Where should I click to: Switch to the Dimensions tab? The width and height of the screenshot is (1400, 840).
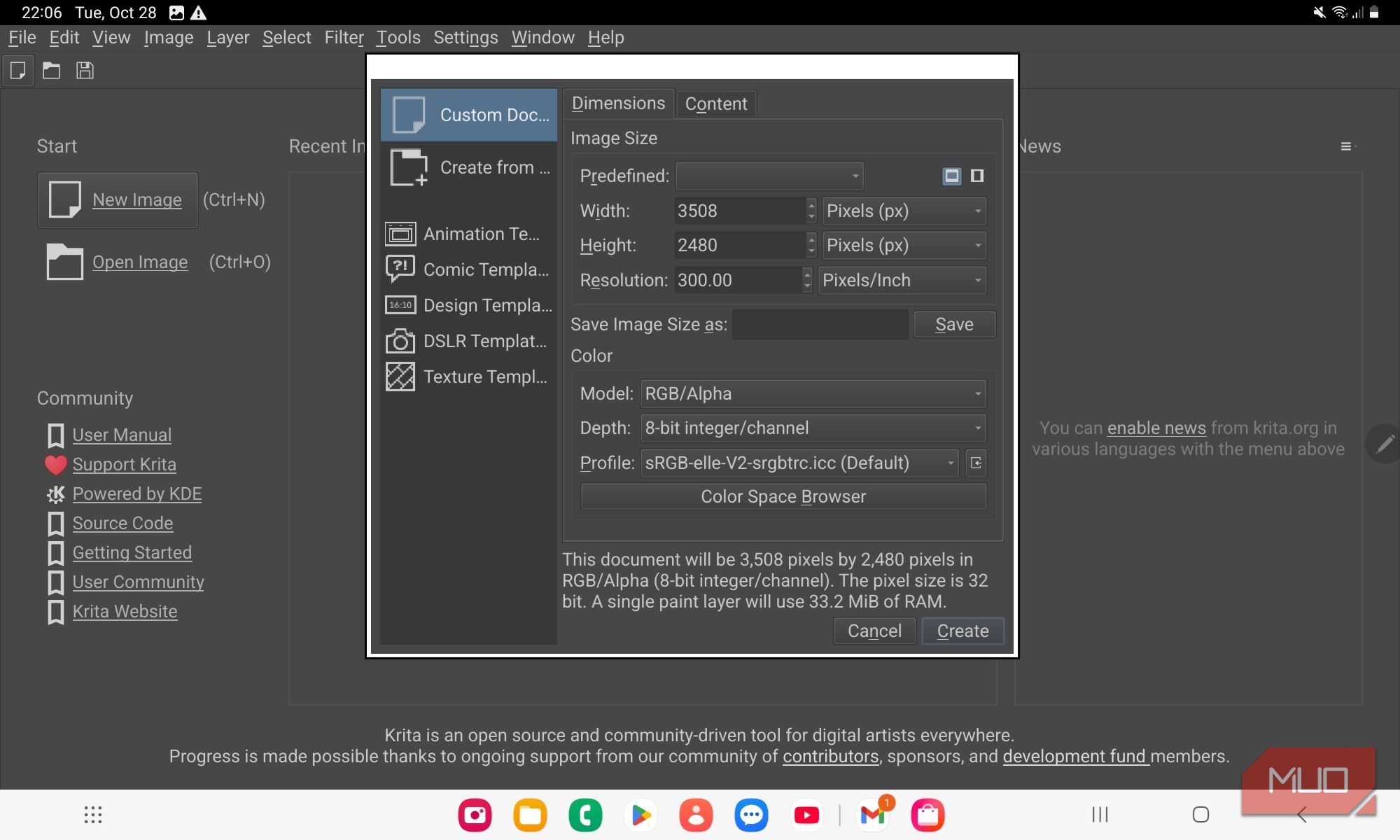pos(618,104)
